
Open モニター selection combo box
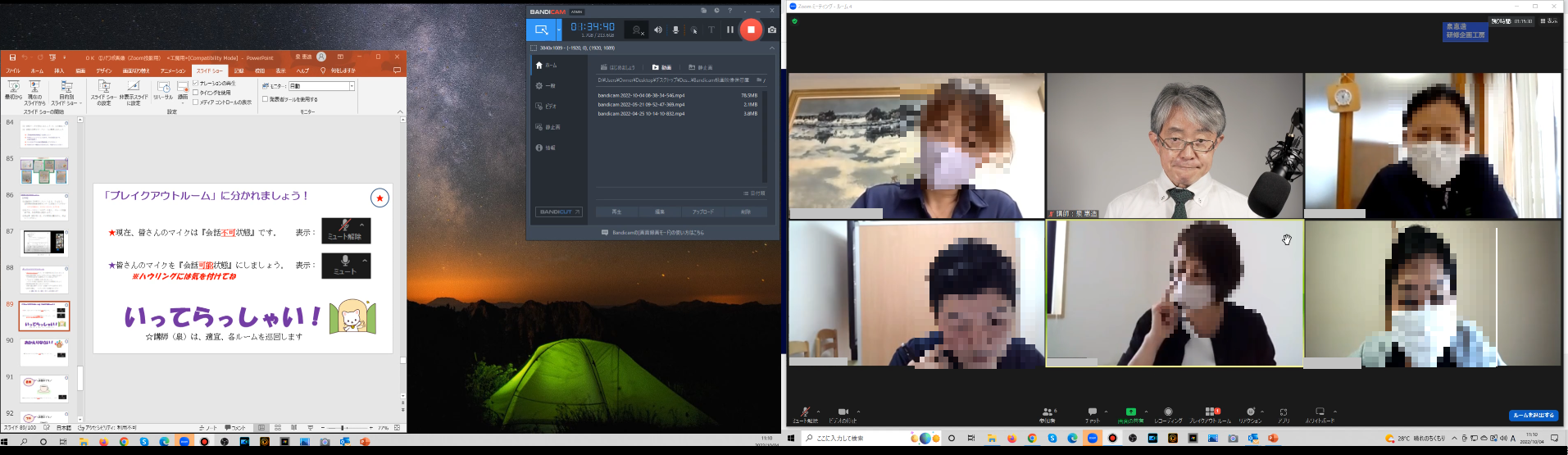(x=321, y=86)
